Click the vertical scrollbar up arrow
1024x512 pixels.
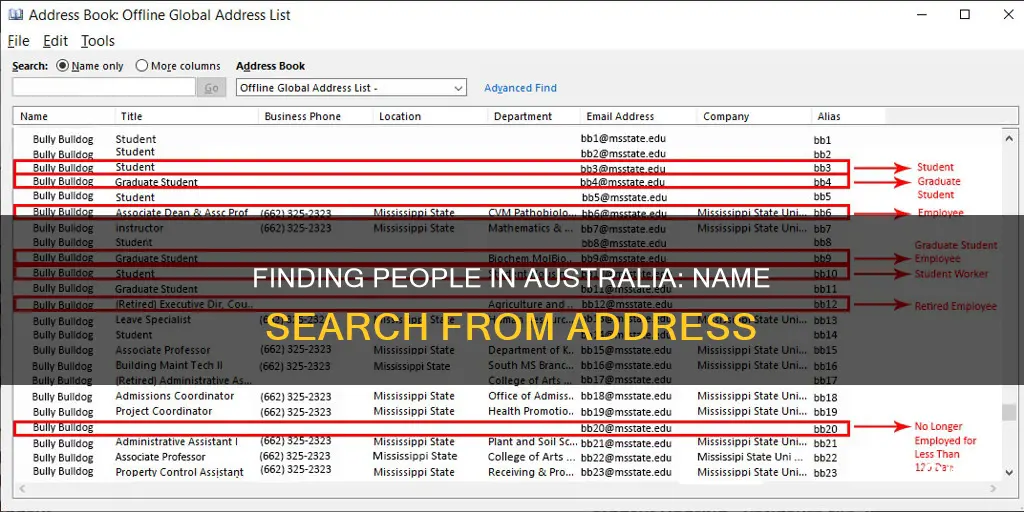(x=1009, y=138)
